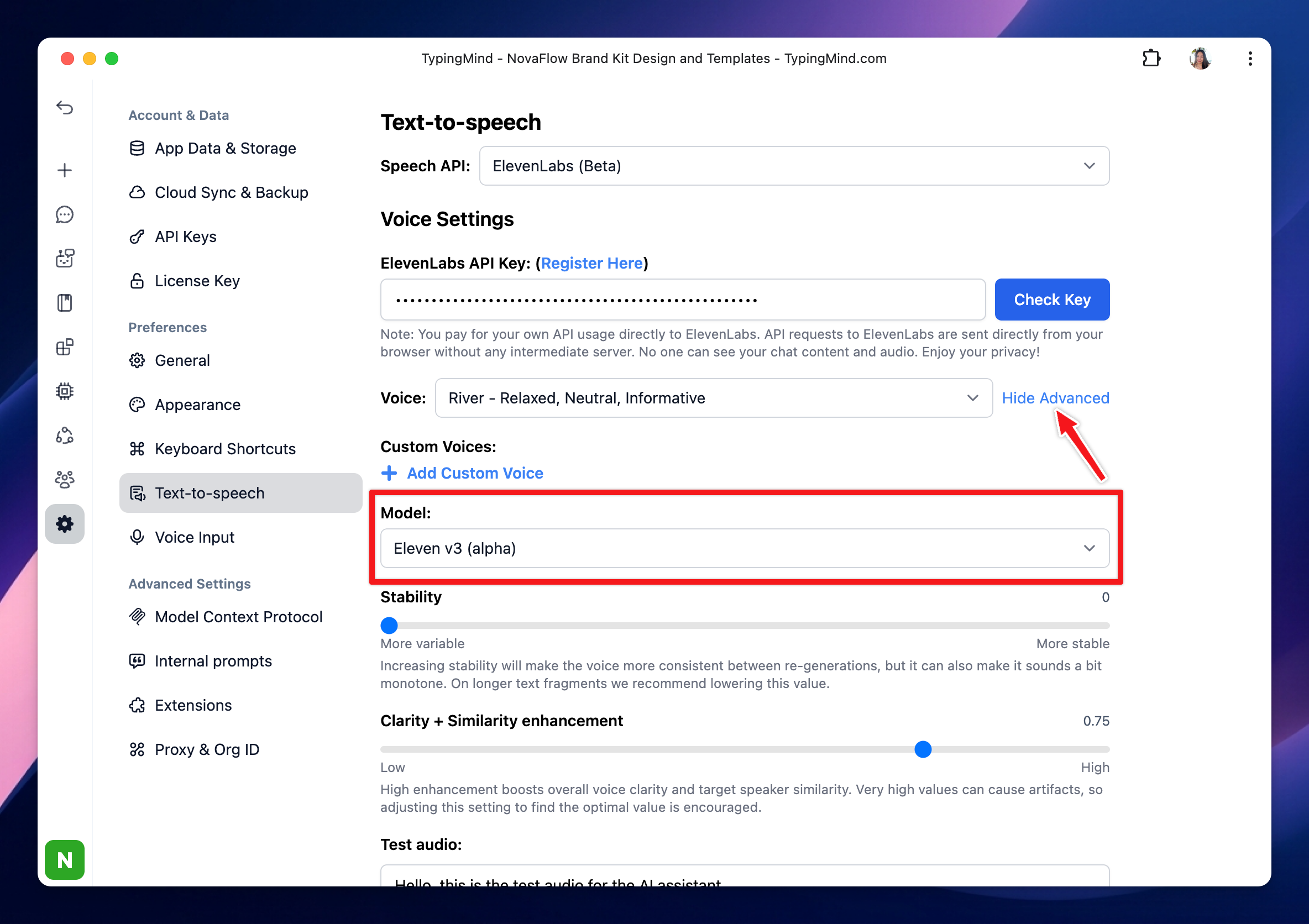Screen dimensions: 1309x924
Task: Click the "Custom Voices:" label
Action: coord(438,447)
